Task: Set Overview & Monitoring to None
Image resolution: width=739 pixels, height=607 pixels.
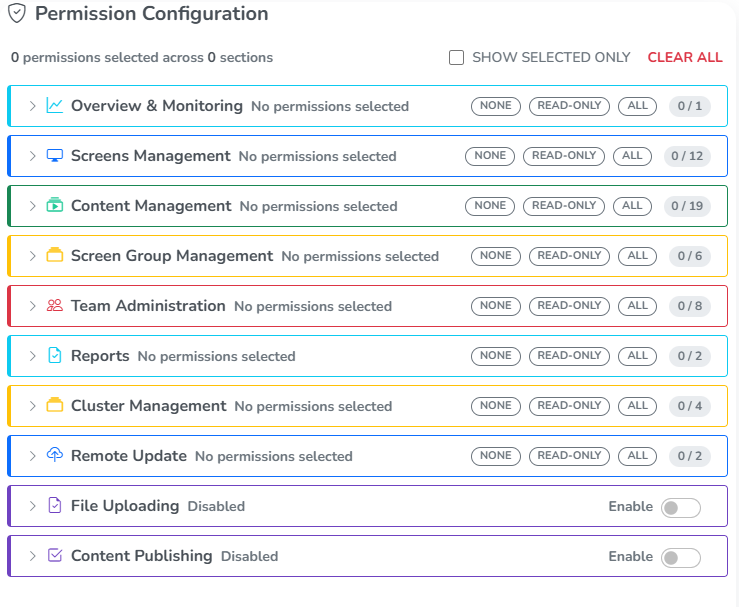Action: (496, 106)
